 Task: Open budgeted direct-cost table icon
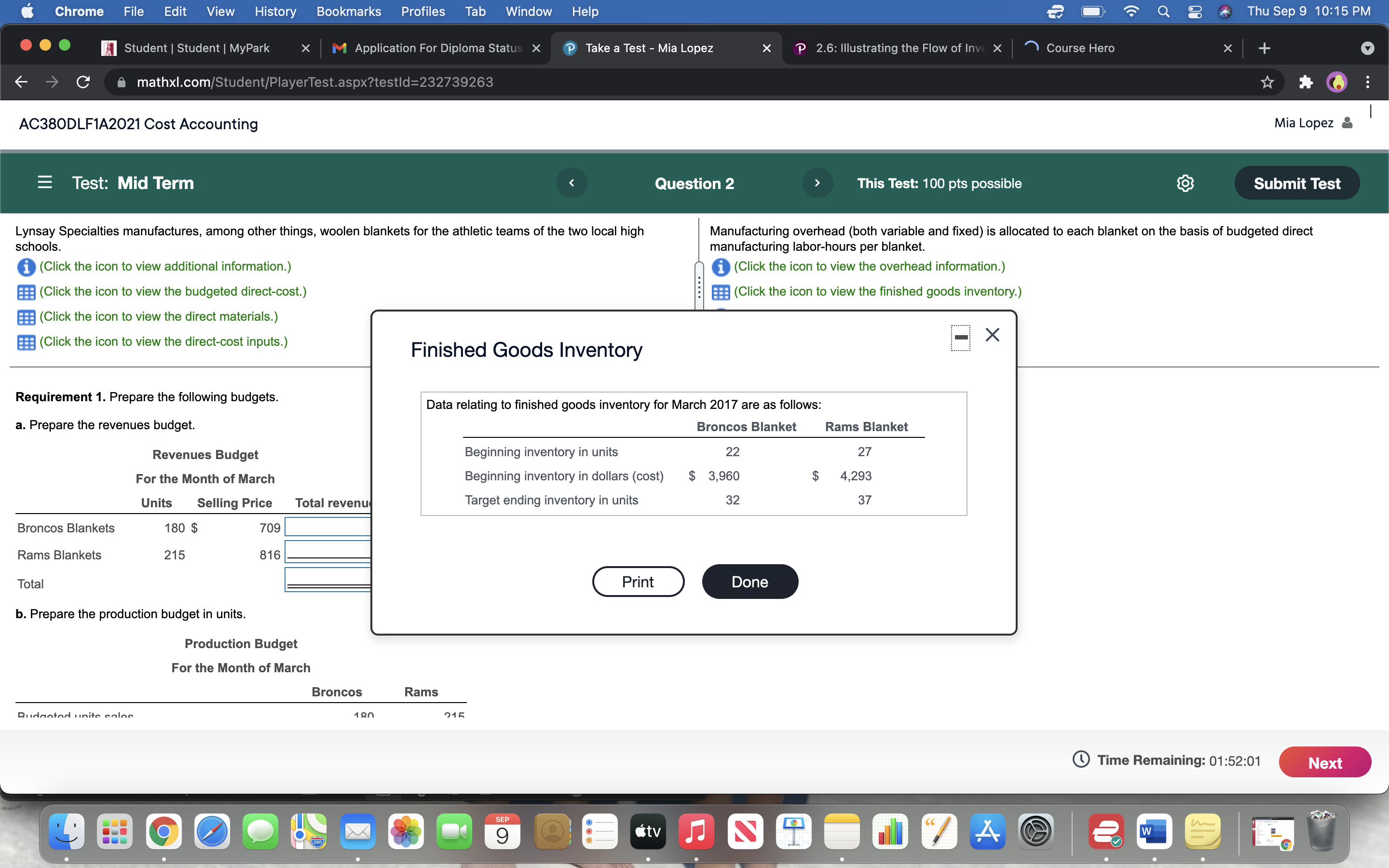point(27,292)
